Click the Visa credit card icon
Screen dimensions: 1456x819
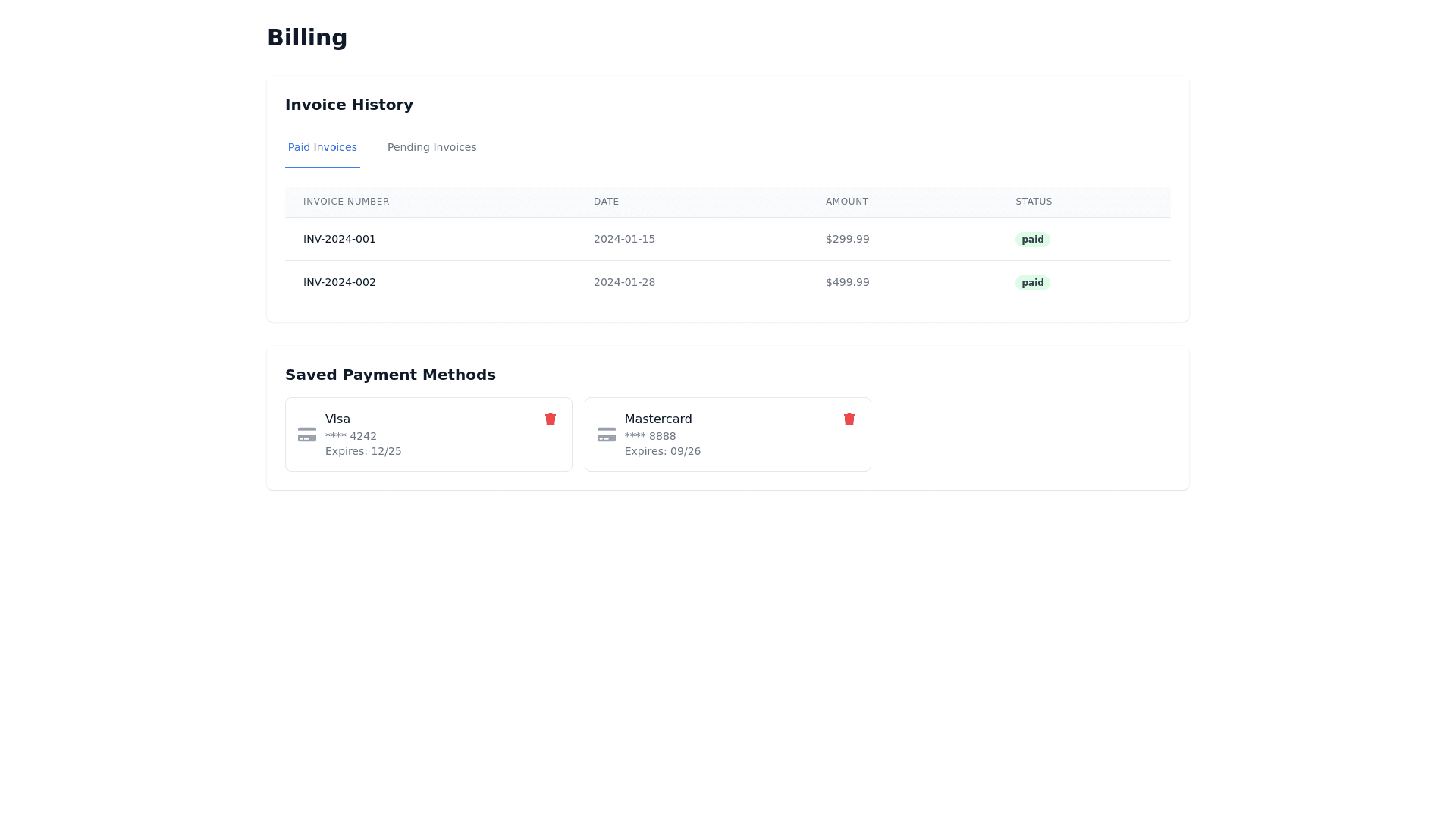click(307, 435)
